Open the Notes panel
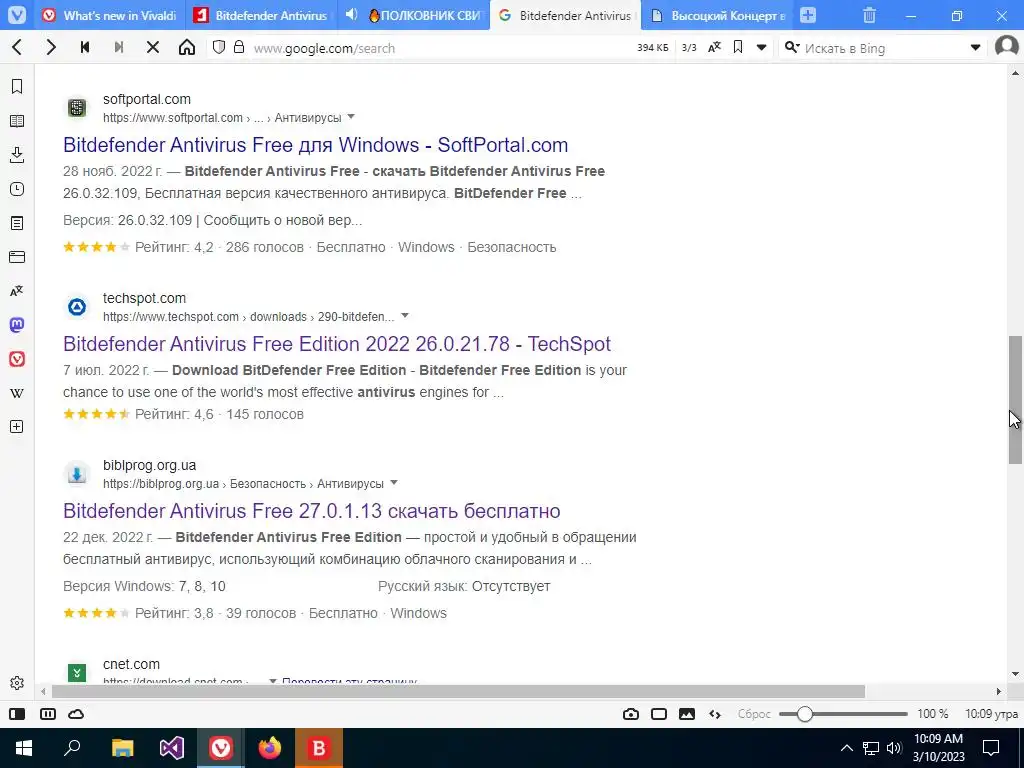This screenshot has height=768, width=1024. [17, 223]
